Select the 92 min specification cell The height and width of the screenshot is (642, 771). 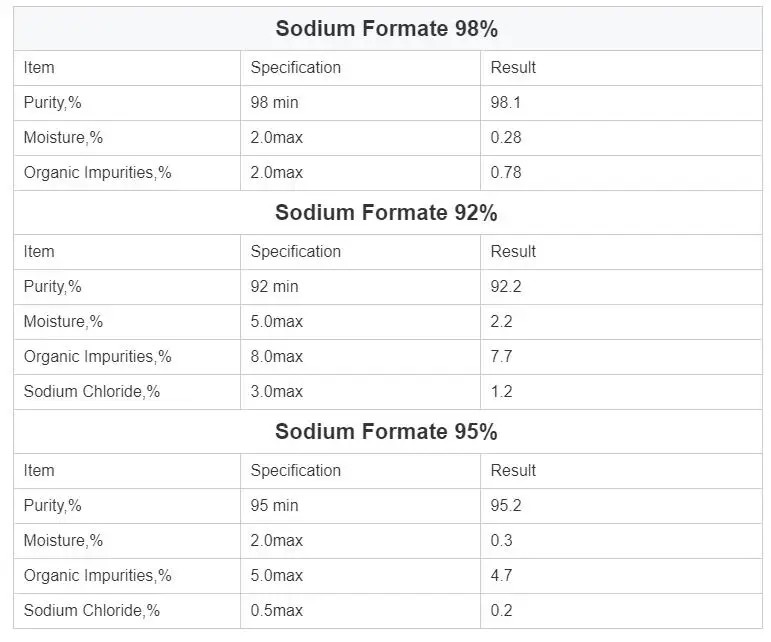tap(274, 287)
